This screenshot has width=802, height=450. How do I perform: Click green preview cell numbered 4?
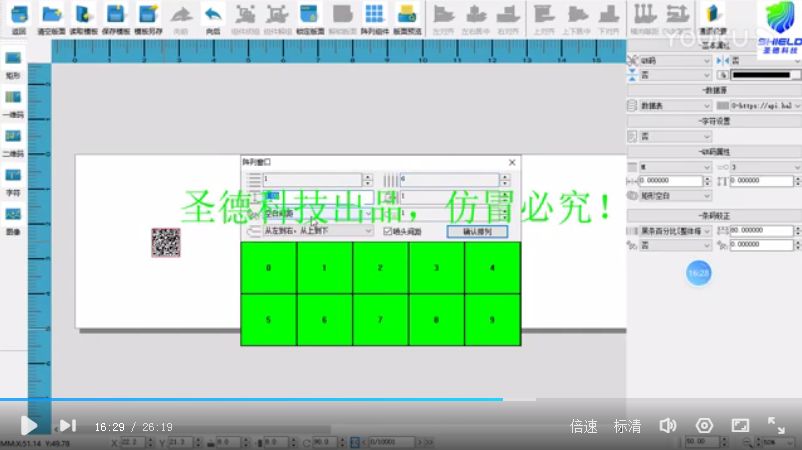[x=493, y=267]
